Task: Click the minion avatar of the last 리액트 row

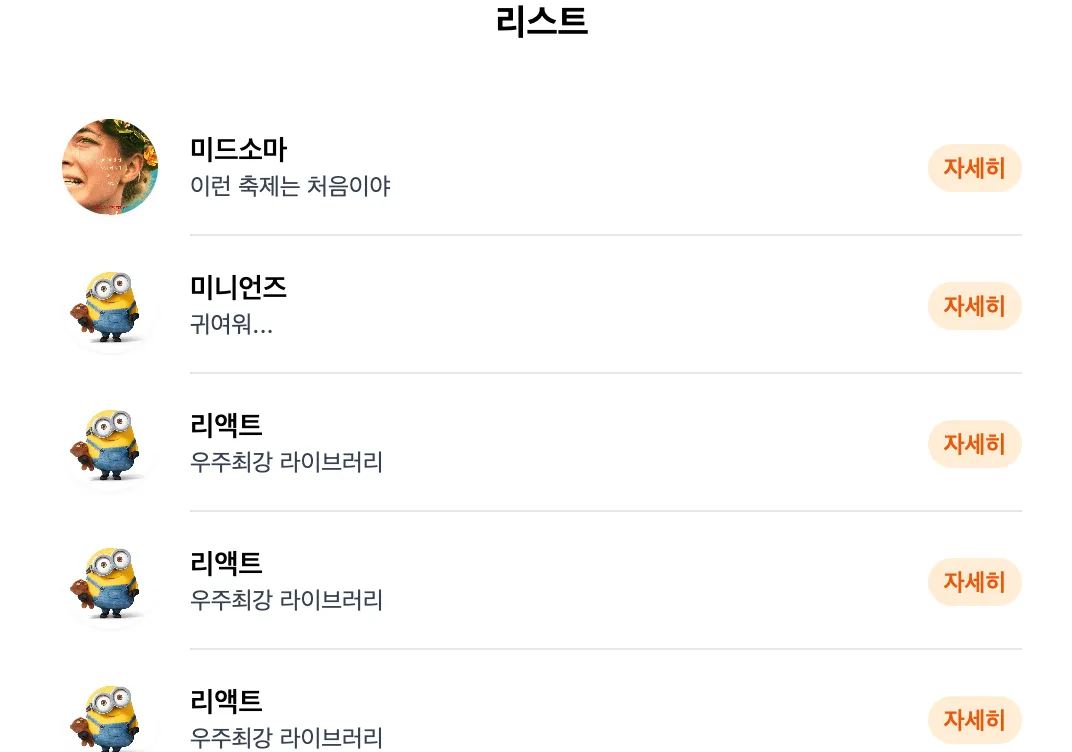Action: pyautogui.click(x=110, y=716)
